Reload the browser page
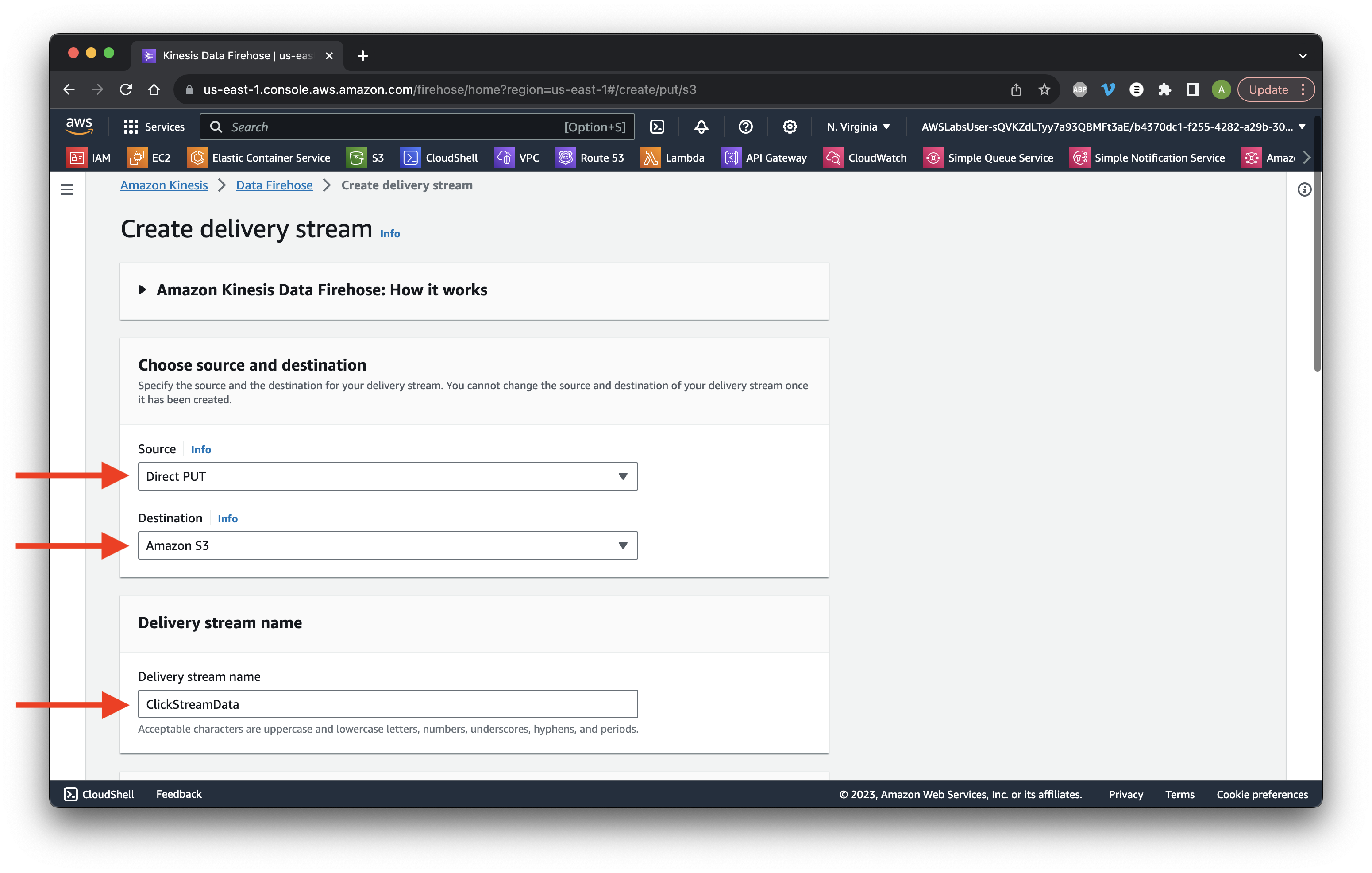This screenshot has width=1372, height=873. tap(125, 89)
